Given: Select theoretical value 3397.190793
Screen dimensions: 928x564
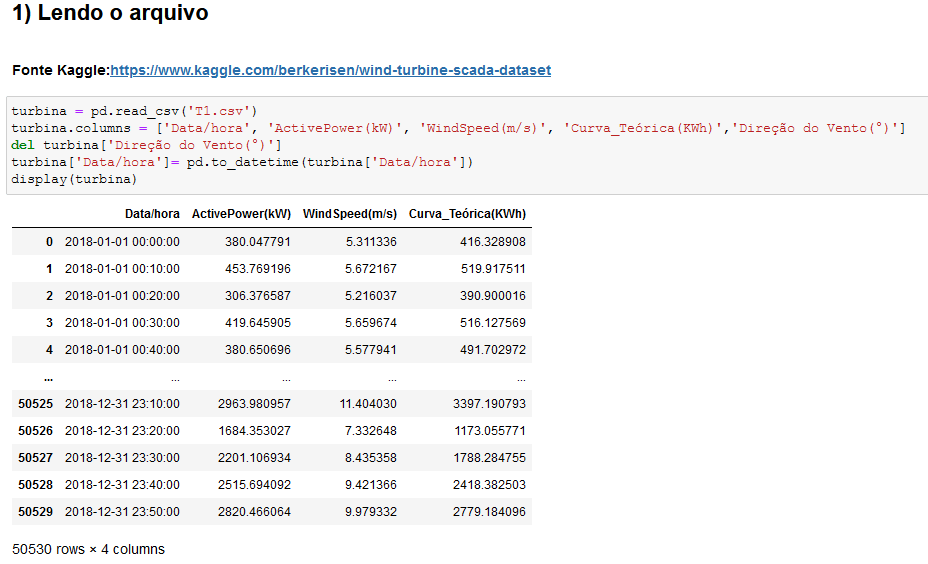Looking at the screenshot, I should tap(489, 404).
